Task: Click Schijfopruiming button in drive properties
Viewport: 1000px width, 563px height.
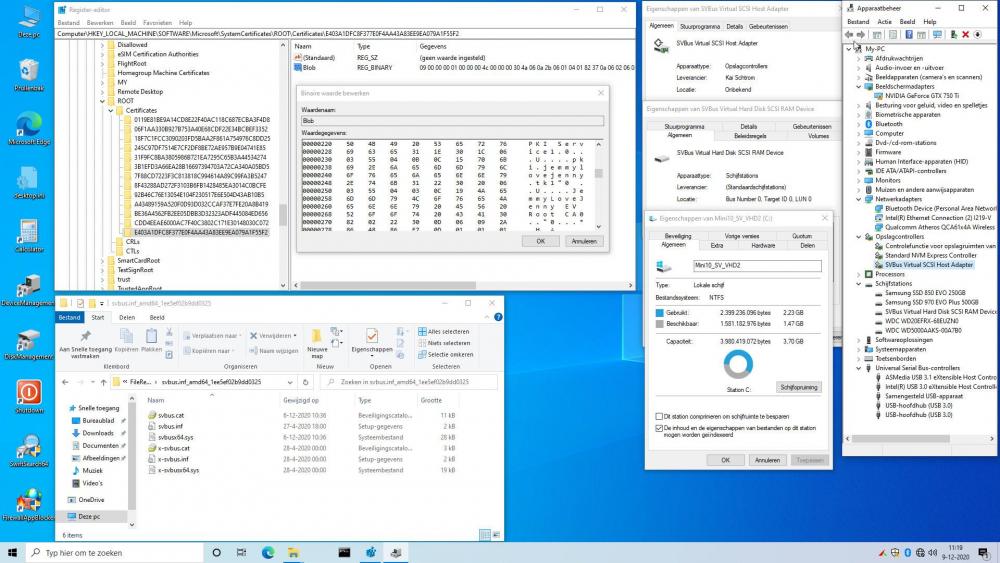Action: (x=798, y=387)
